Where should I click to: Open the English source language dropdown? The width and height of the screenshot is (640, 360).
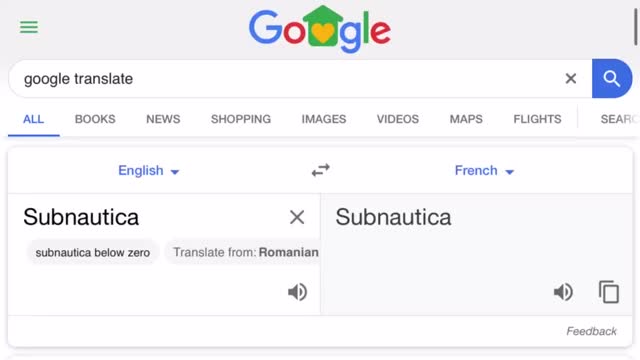click(149, 171)
